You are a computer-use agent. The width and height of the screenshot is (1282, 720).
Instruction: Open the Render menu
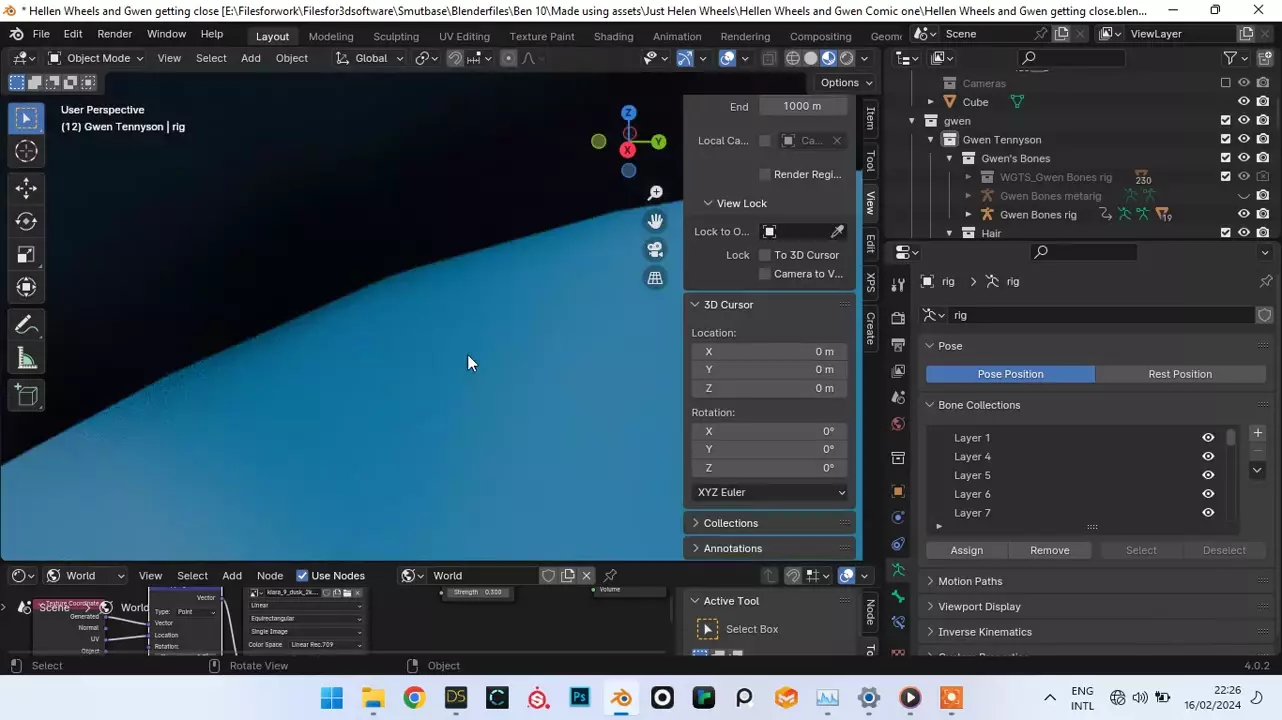point(114,34)
